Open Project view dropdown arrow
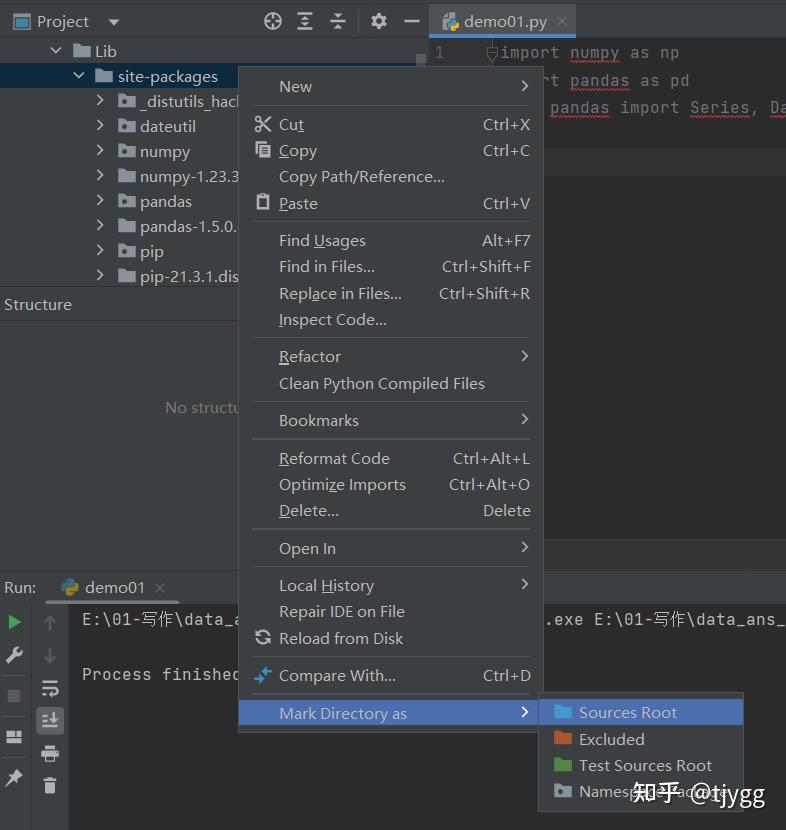The image size is (786, 830). tap(114, 22)
